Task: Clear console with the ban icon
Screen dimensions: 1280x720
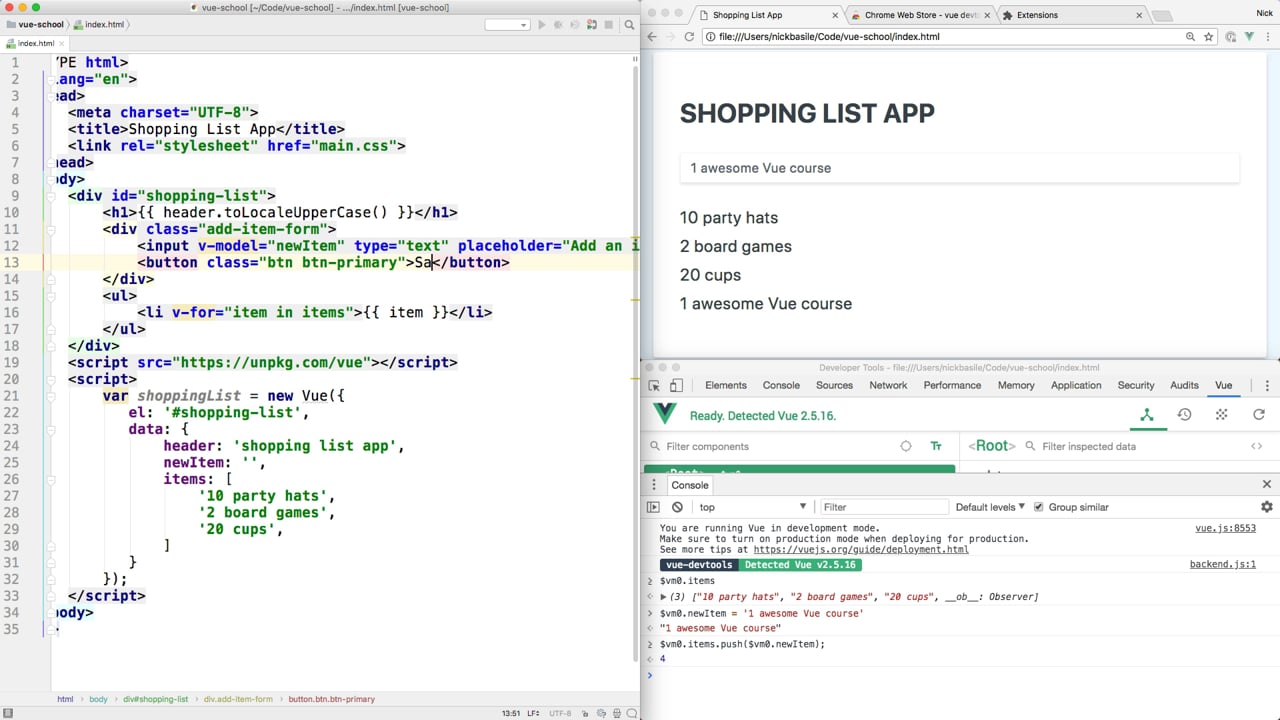Action: pyautogui.click(x=677, y=507)
